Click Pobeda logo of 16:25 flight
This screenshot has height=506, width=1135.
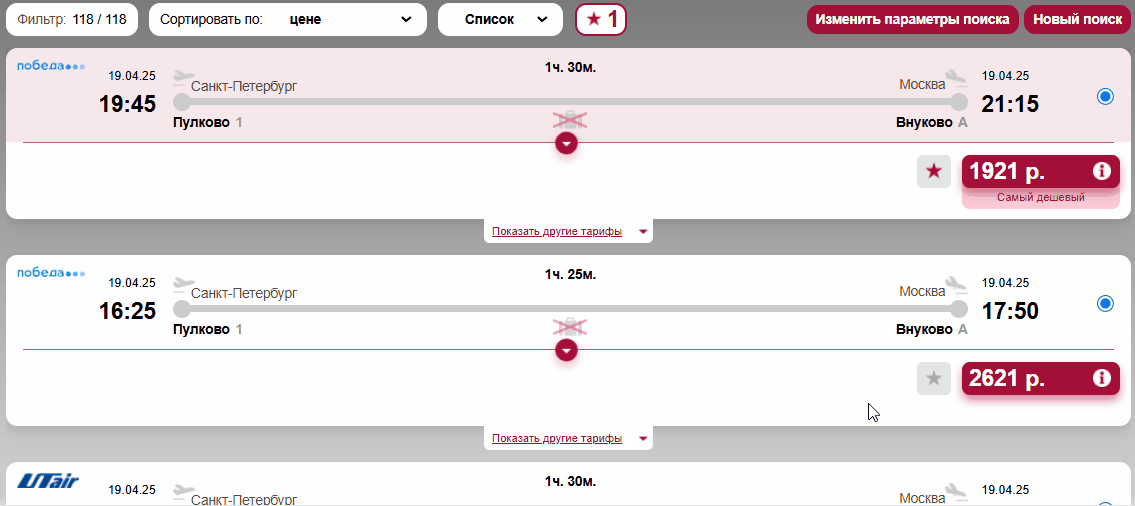(51, 274)
